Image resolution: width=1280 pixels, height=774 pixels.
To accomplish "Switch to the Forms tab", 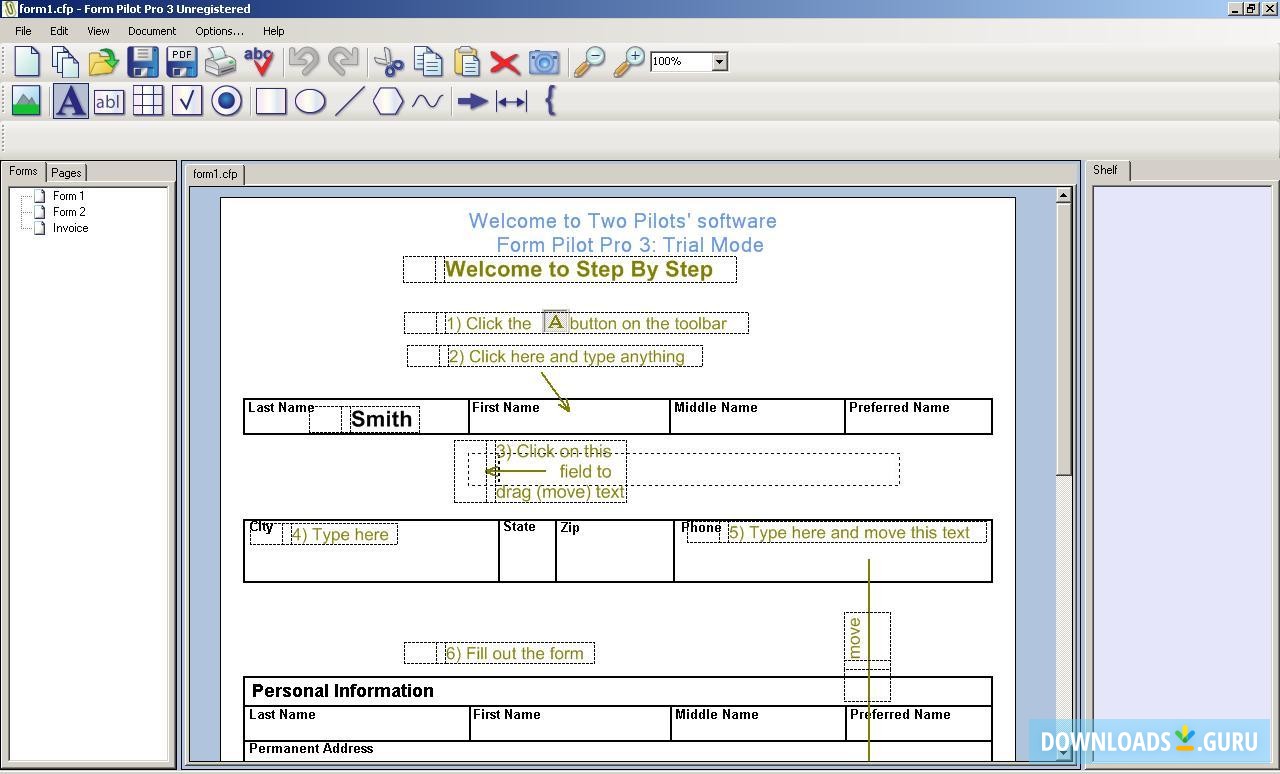I will pyautogui.click(x=23, y=172).
